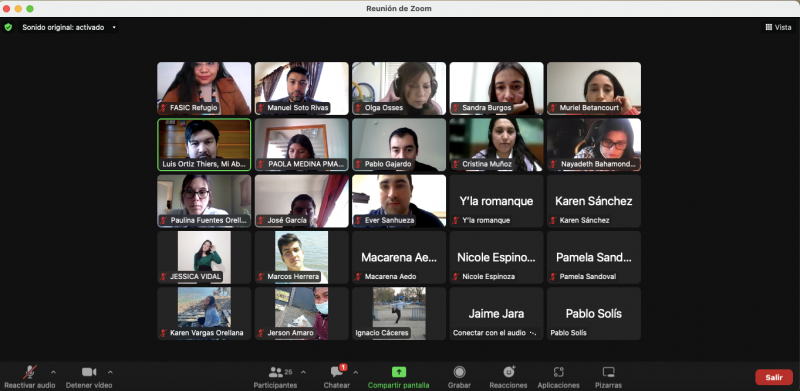Select Paulina Fuentes Orellana video tile
Image resolution: width=800 pixels, height=391 pixels.
(x=204, y=201)
